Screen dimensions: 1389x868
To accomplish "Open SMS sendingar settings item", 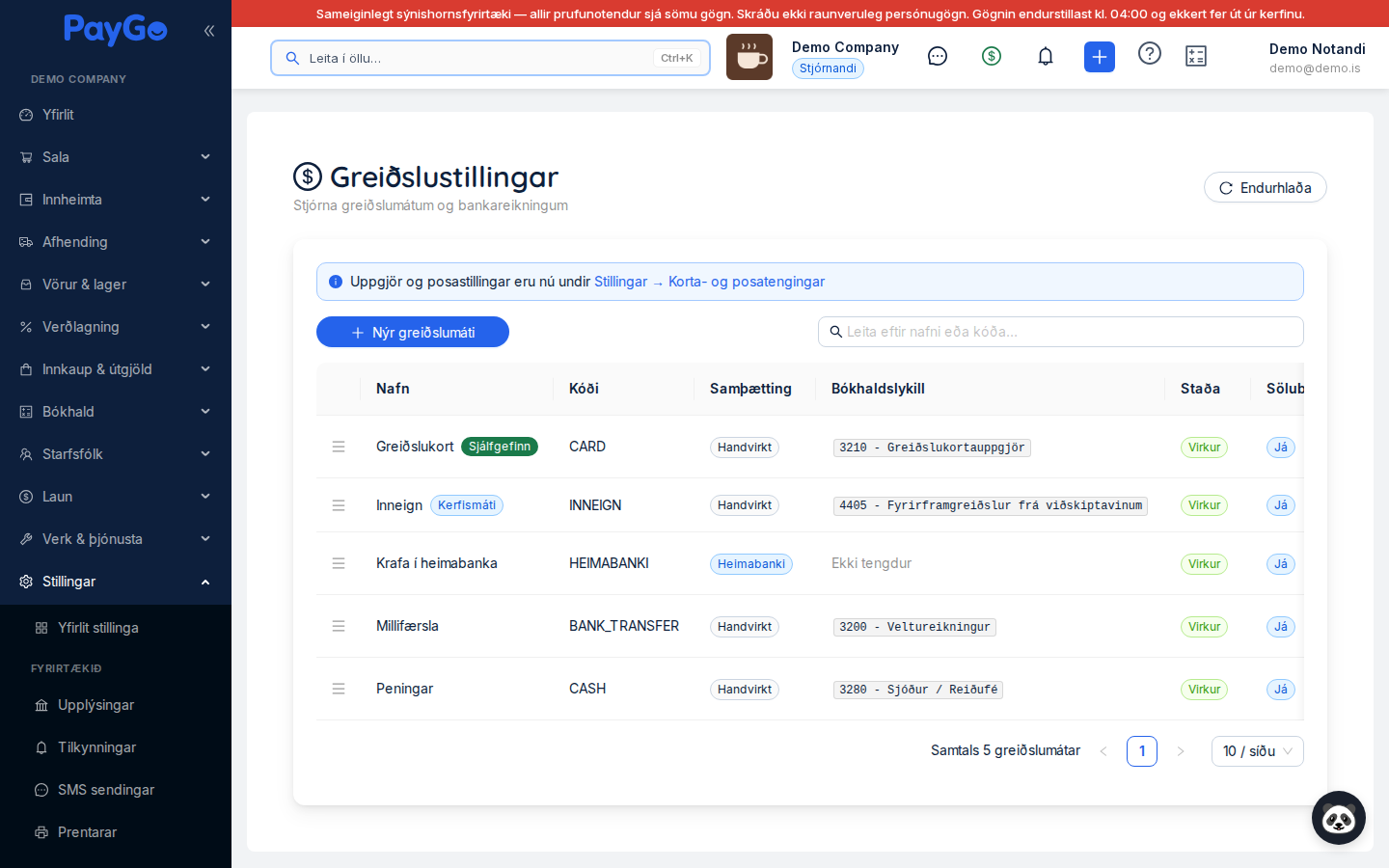I will pyautogui.click(x=116, y=790).
